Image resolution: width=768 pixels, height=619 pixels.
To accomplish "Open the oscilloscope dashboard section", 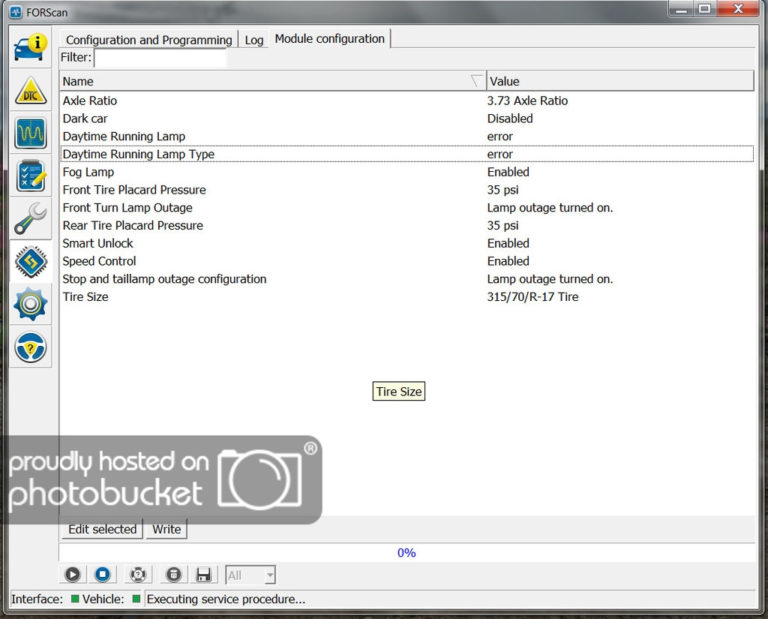I will pyautogui.click(x=30, y=133).
